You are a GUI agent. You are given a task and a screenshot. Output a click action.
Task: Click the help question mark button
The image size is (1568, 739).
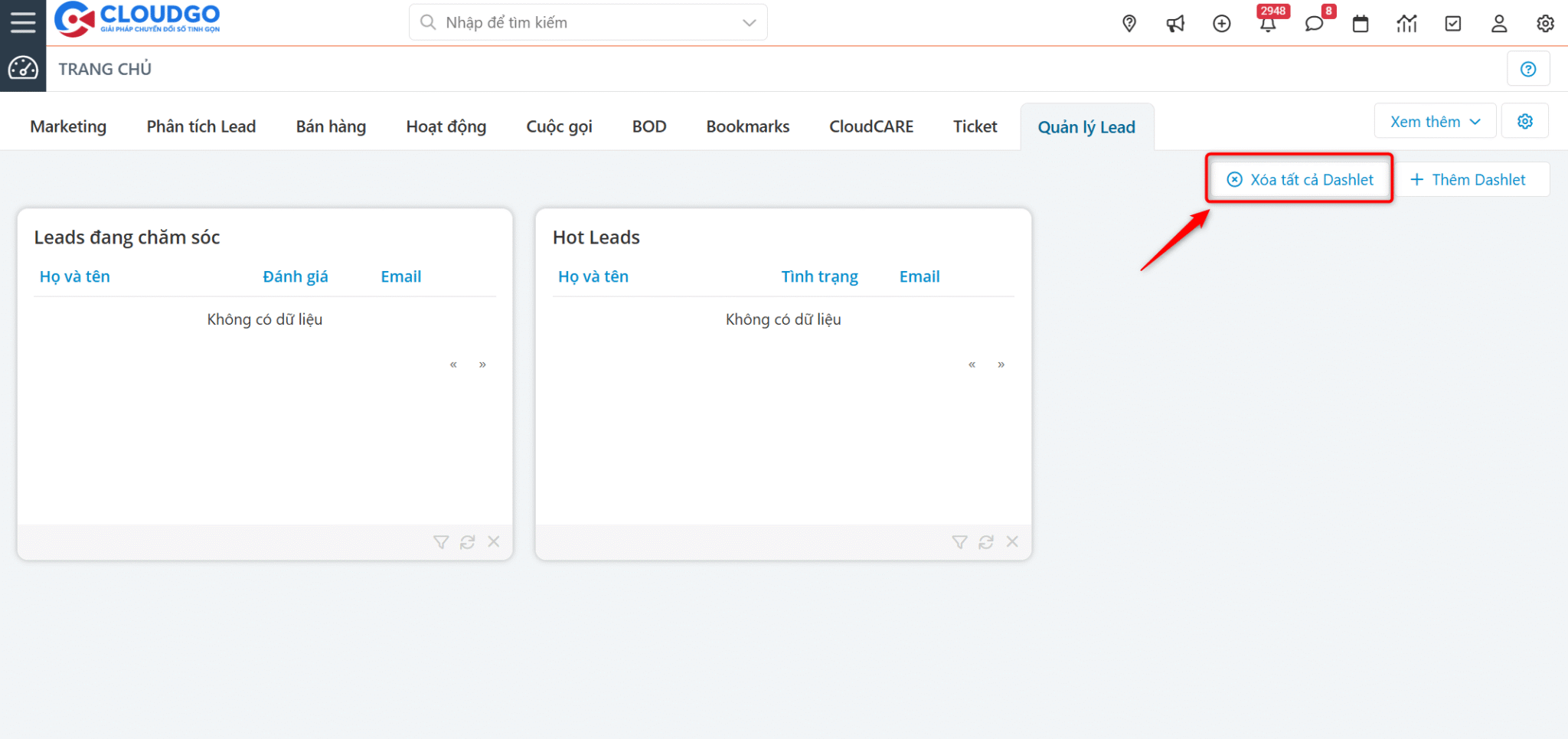pos(1528,69)
